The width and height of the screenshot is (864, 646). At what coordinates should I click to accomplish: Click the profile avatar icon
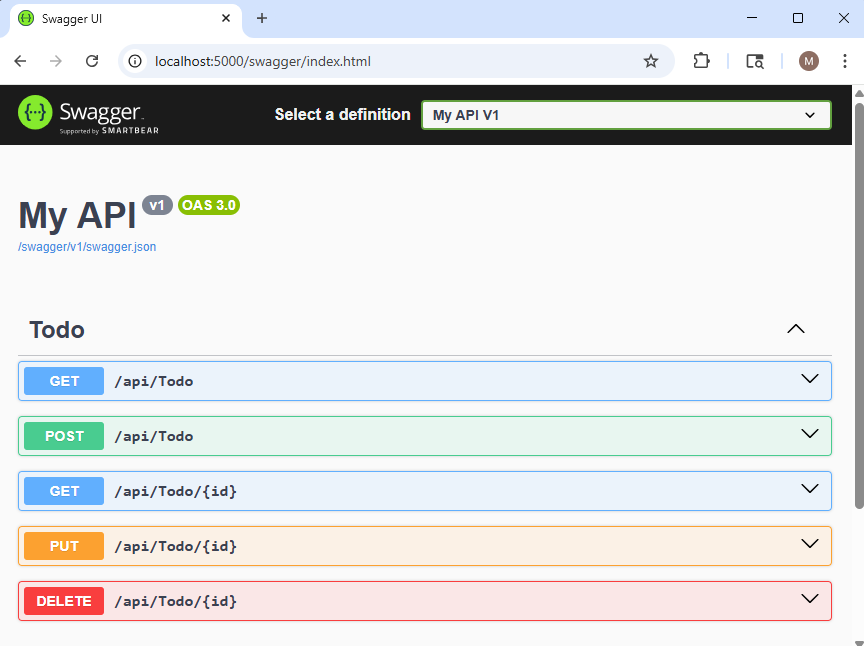(x=808, y=61)
